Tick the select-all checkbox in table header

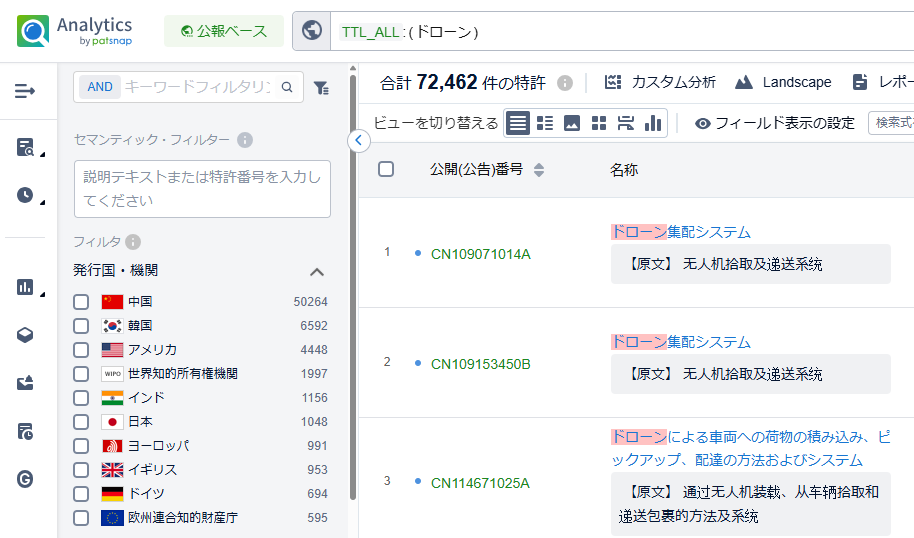coord(386,169)
